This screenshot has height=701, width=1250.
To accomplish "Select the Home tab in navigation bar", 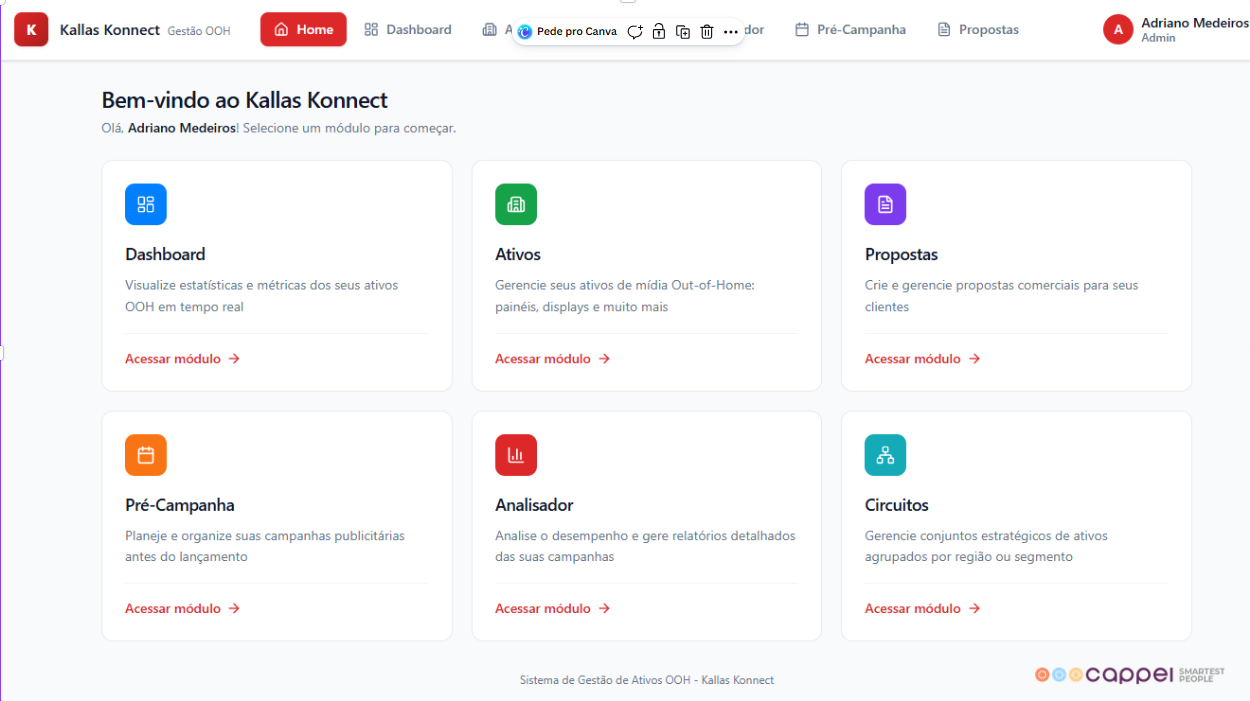I will tap(303, 30).
